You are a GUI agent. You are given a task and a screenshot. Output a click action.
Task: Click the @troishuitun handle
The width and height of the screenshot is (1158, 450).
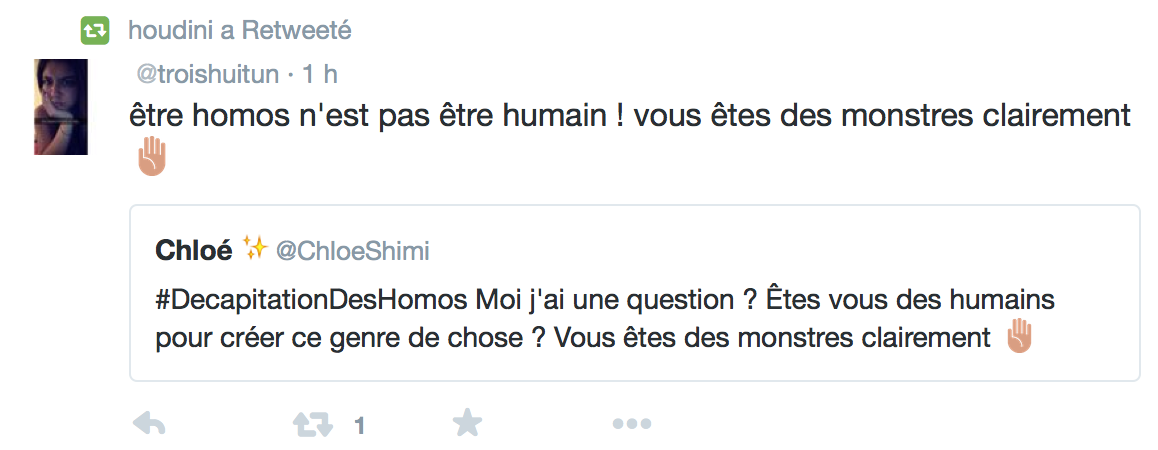pyautogui.click(x=208, y=74)
